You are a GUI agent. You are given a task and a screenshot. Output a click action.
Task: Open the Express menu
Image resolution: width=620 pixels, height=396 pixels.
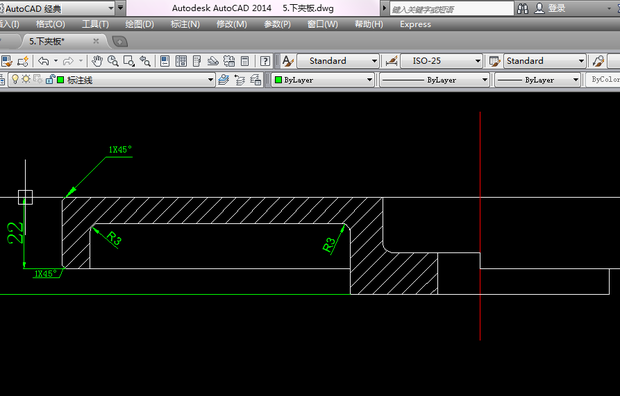coord(415,24)
